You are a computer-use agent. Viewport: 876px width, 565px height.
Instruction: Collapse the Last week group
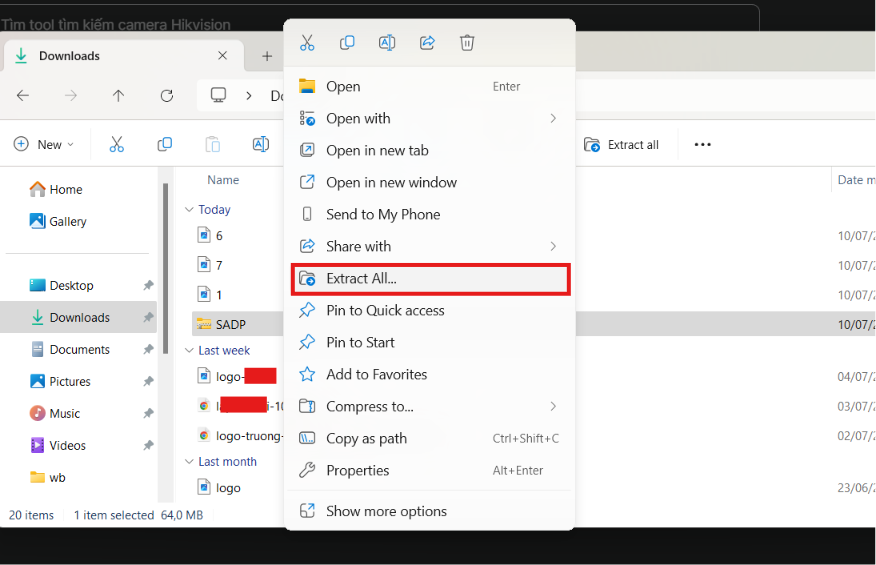(189, 350)
